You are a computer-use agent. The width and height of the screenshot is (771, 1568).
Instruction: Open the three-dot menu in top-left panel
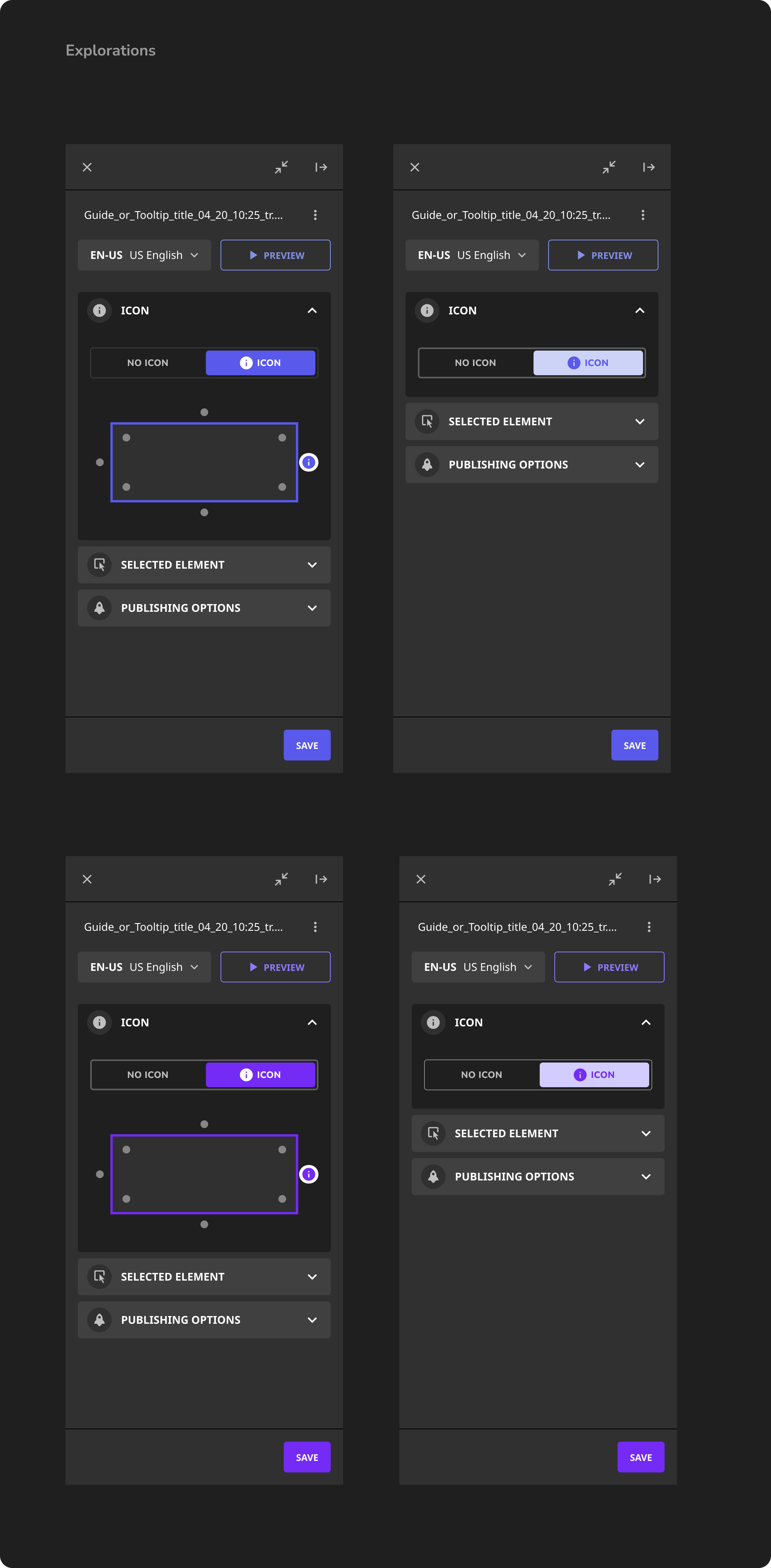click(315, 215)
